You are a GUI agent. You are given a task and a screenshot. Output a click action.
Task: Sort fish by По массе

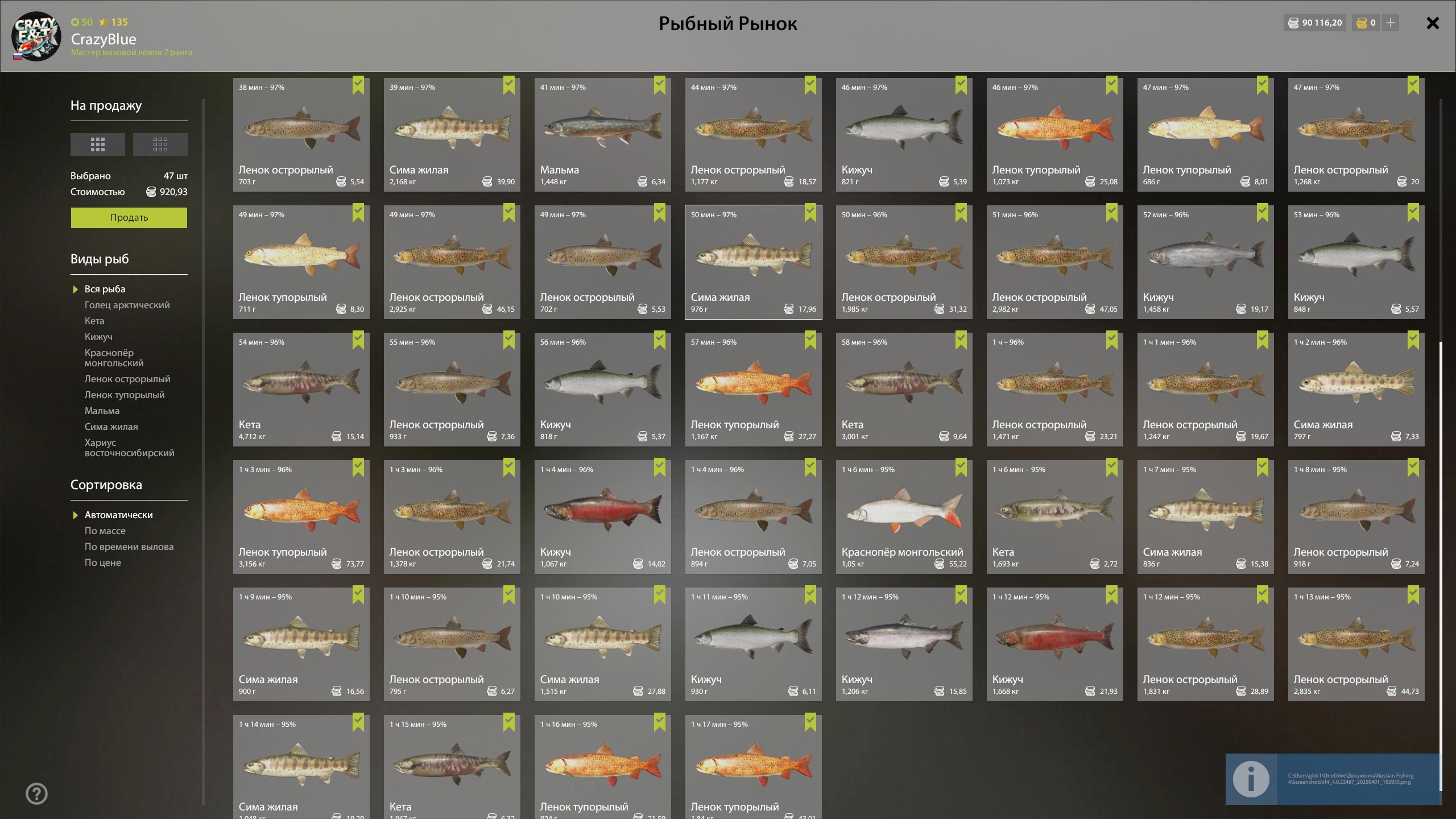tap(105, 531)
